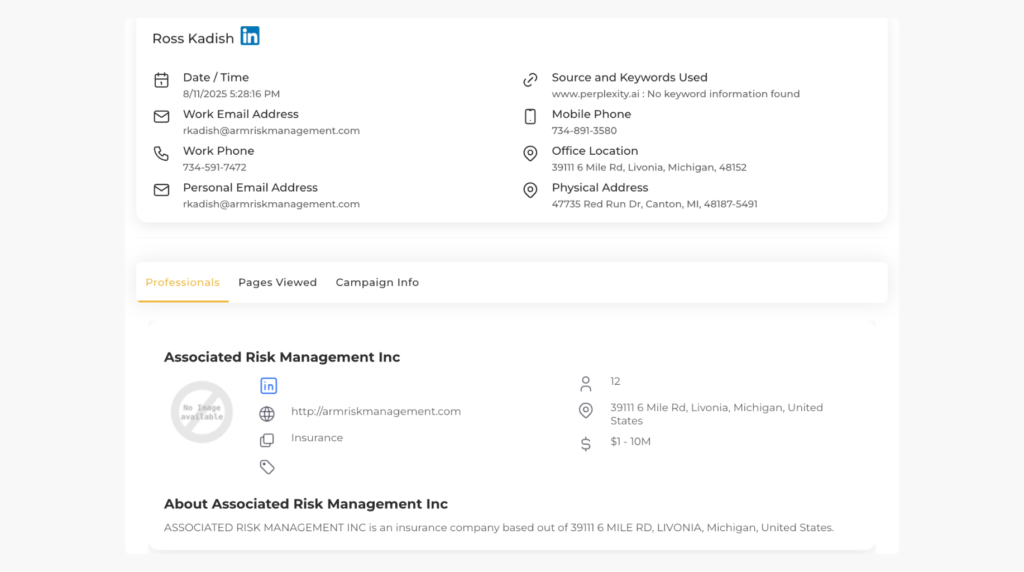Click the No Image available company thumbnail

[202, 412]
